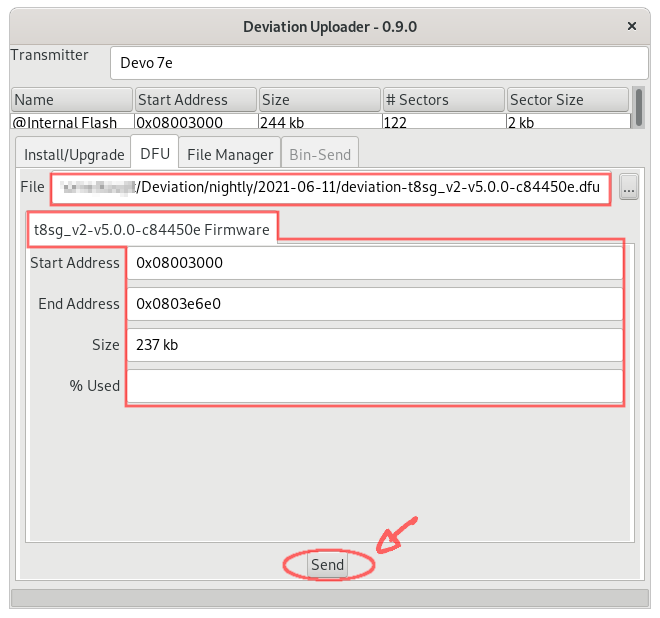660x618 pixels.
Task: Click the # Sectors column header
Action: 444,100
